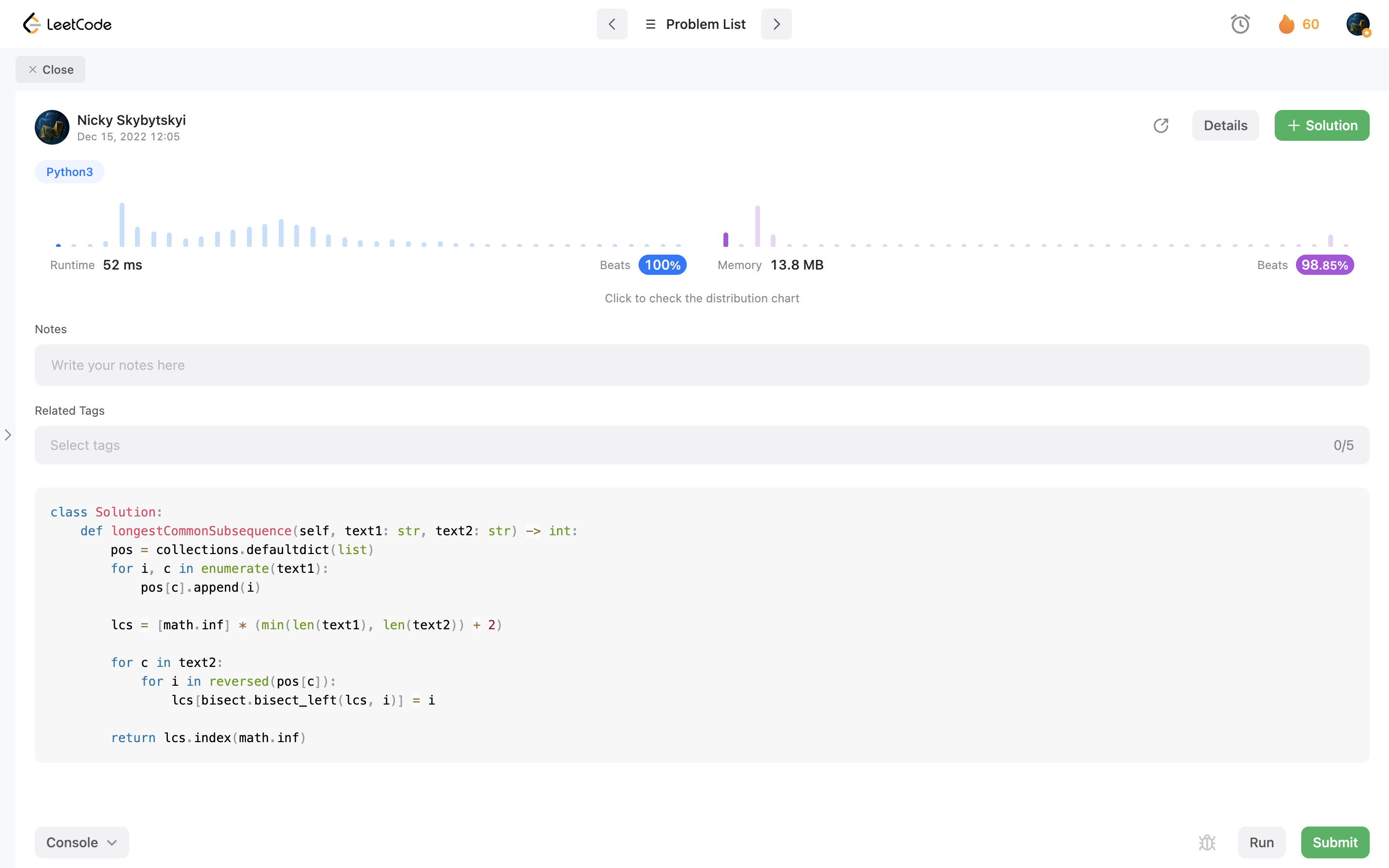Open the profile avatar menu
This screenshot has width=1389, height=868.
(x=1358, y=24)
